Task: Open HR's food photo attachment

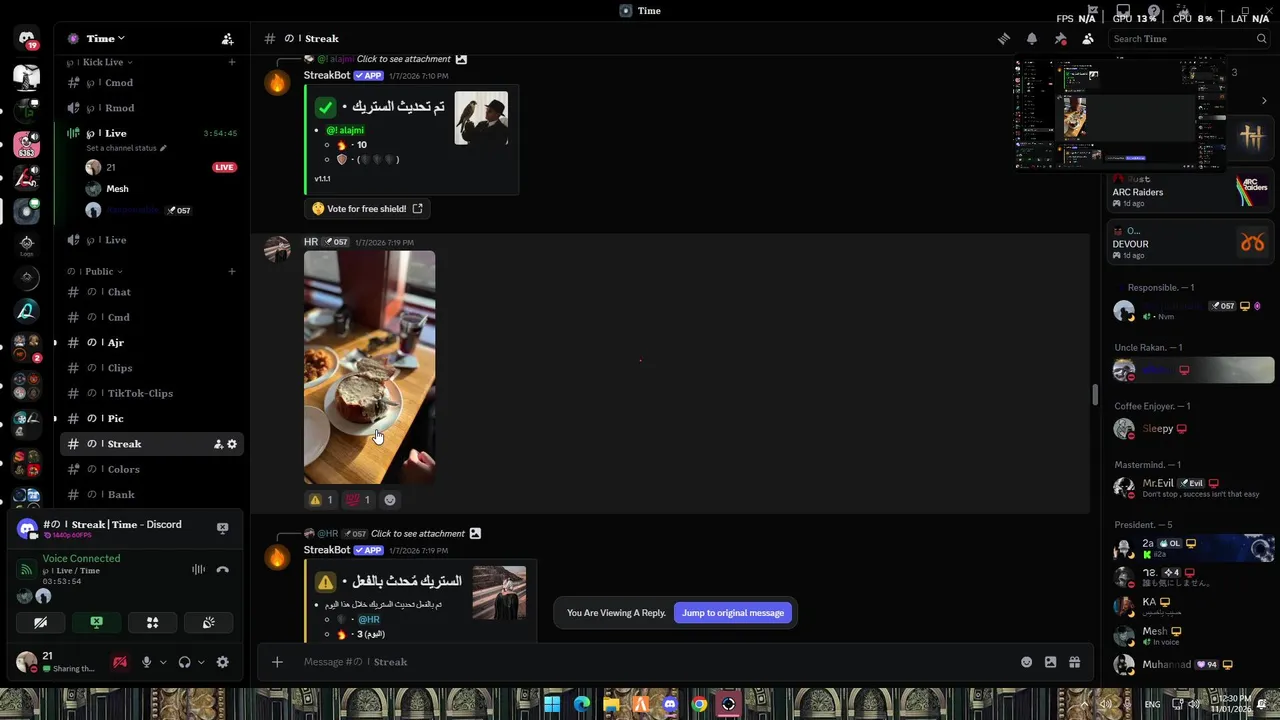Action: (369, 367)
